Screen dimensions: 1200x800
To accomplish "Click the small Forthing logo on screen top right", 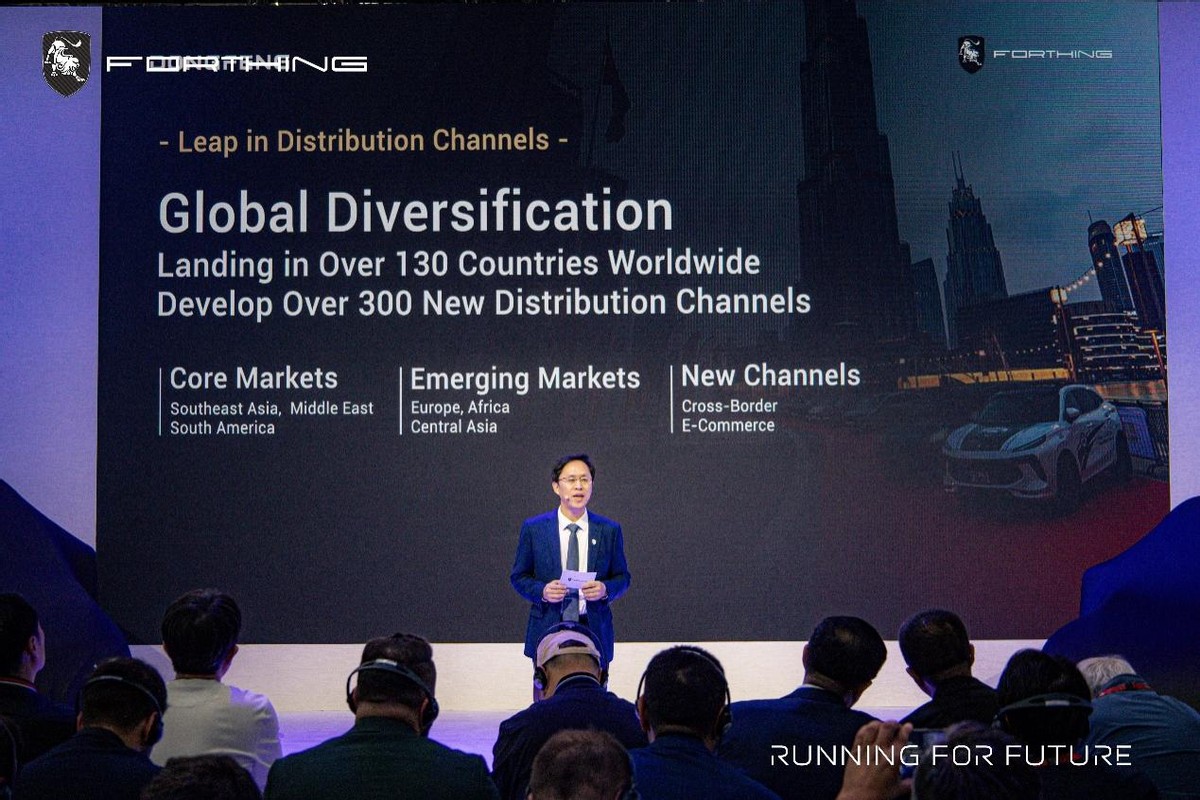I will tap(1035, 54).
